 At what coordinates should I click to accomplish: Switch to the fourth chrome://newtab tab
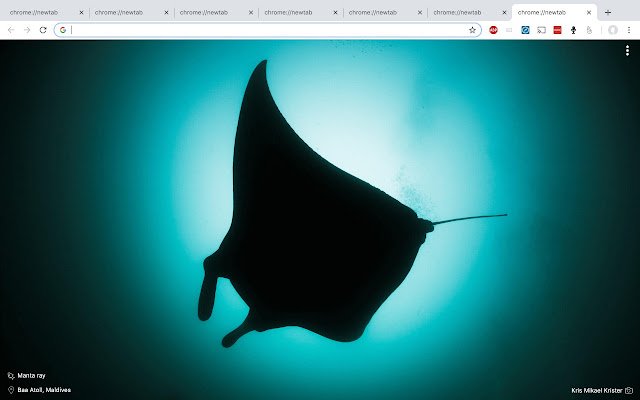tap(300, 13)
